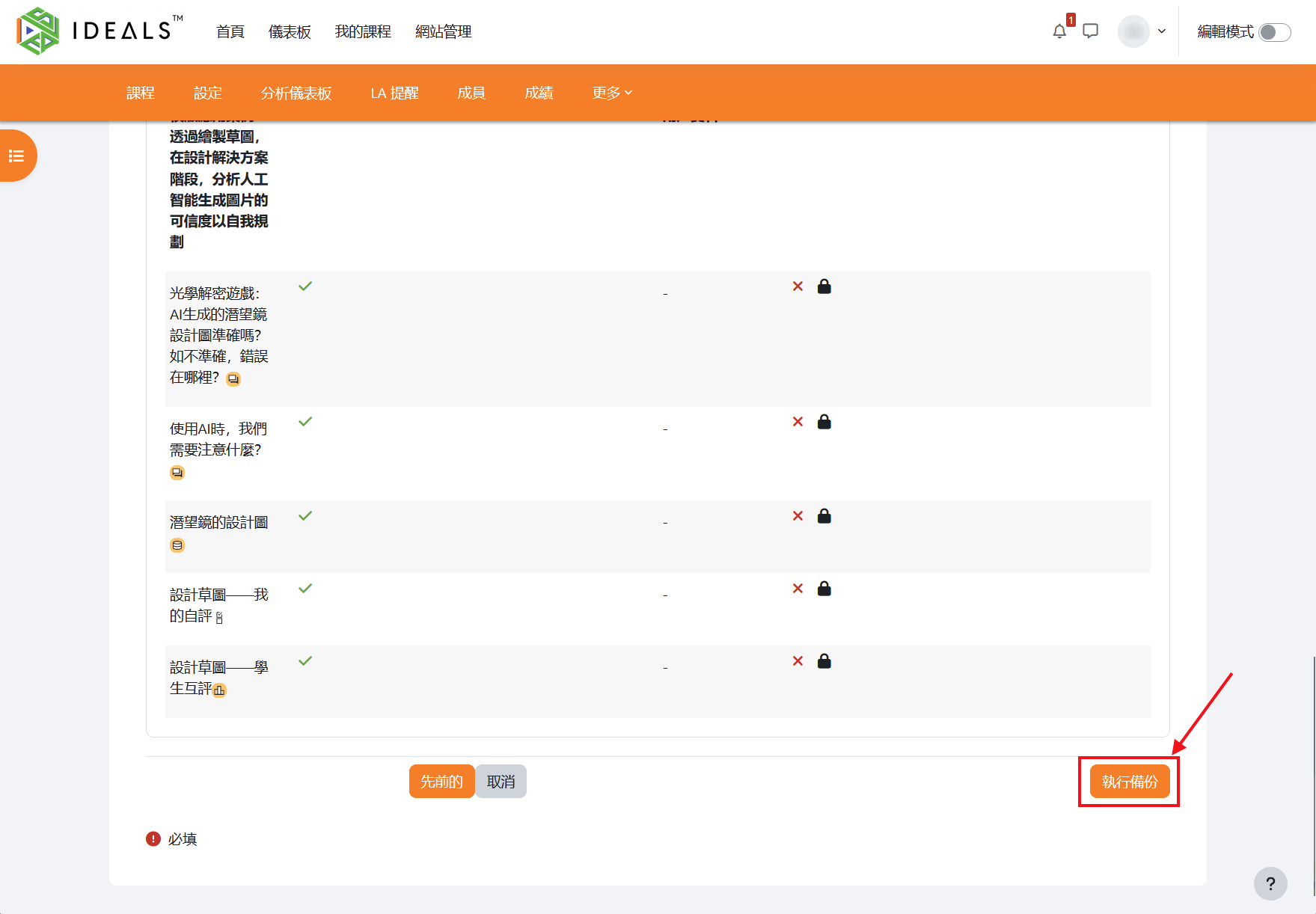This screenshot has width=1316, height=914.
Task: Open the course index drawer icon
Action: click(16, 156)
